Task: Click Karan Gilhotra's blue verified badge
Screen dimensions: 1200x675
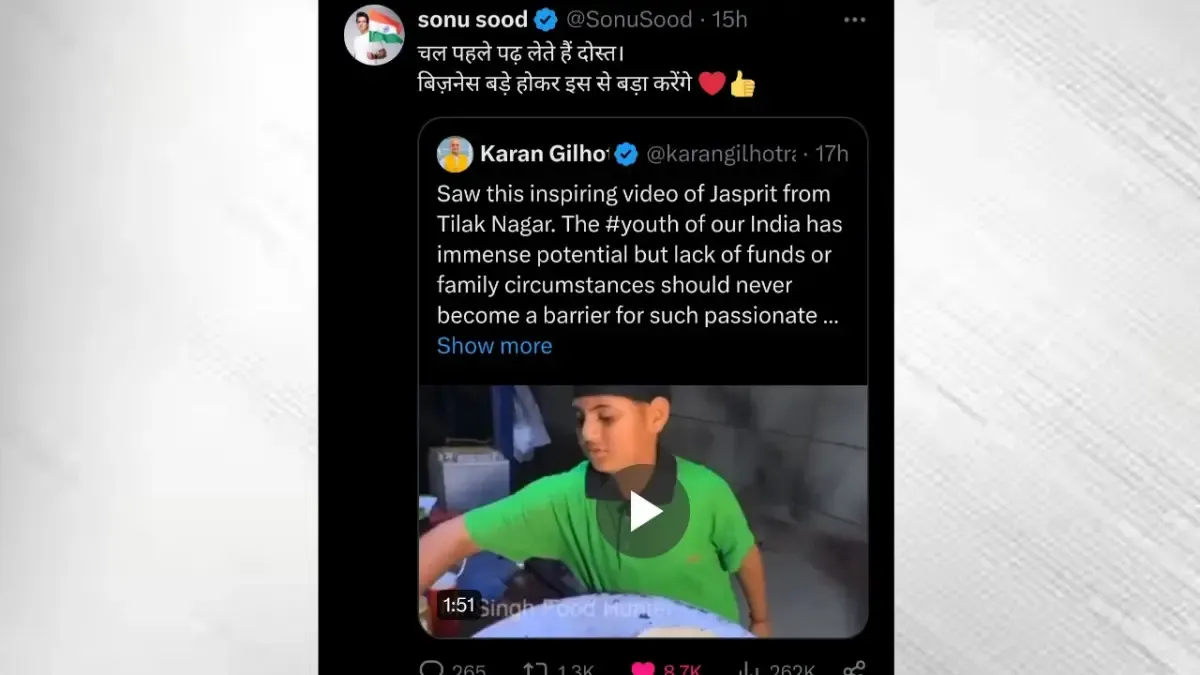Action: (626, 154)
